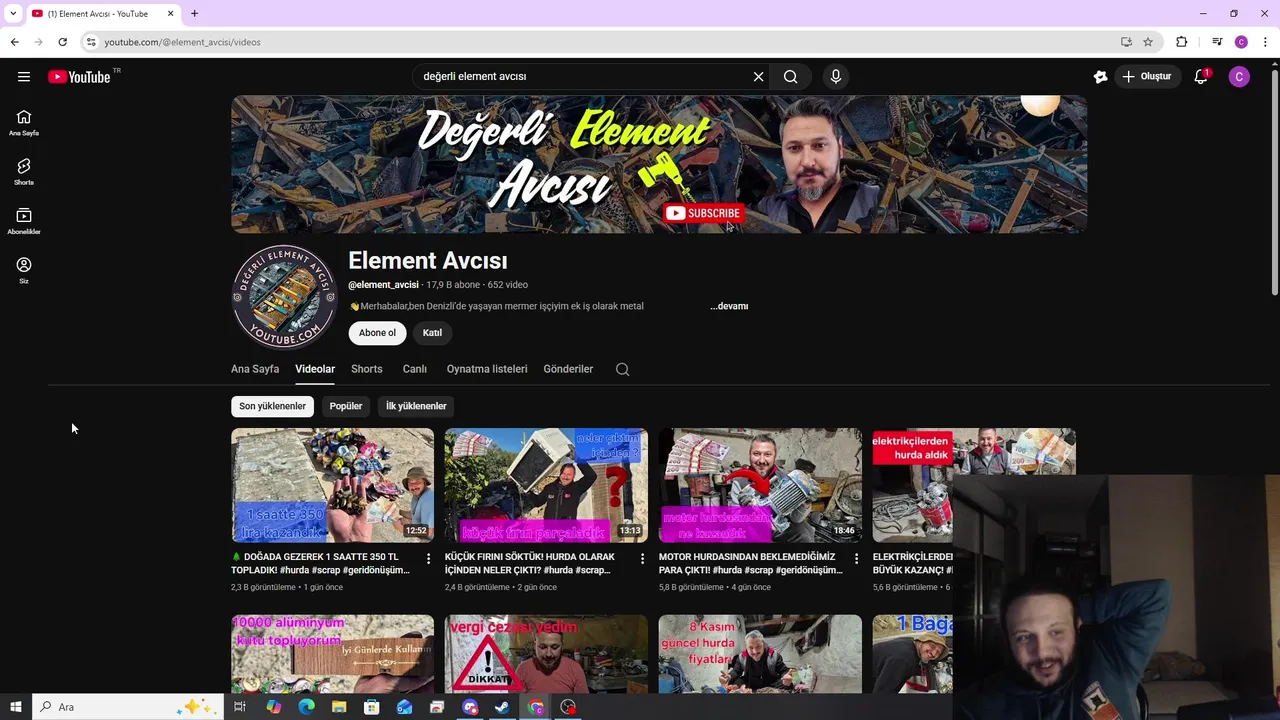
Task: Go back with the browser back arrow
Action: click(x=14, y=42)
